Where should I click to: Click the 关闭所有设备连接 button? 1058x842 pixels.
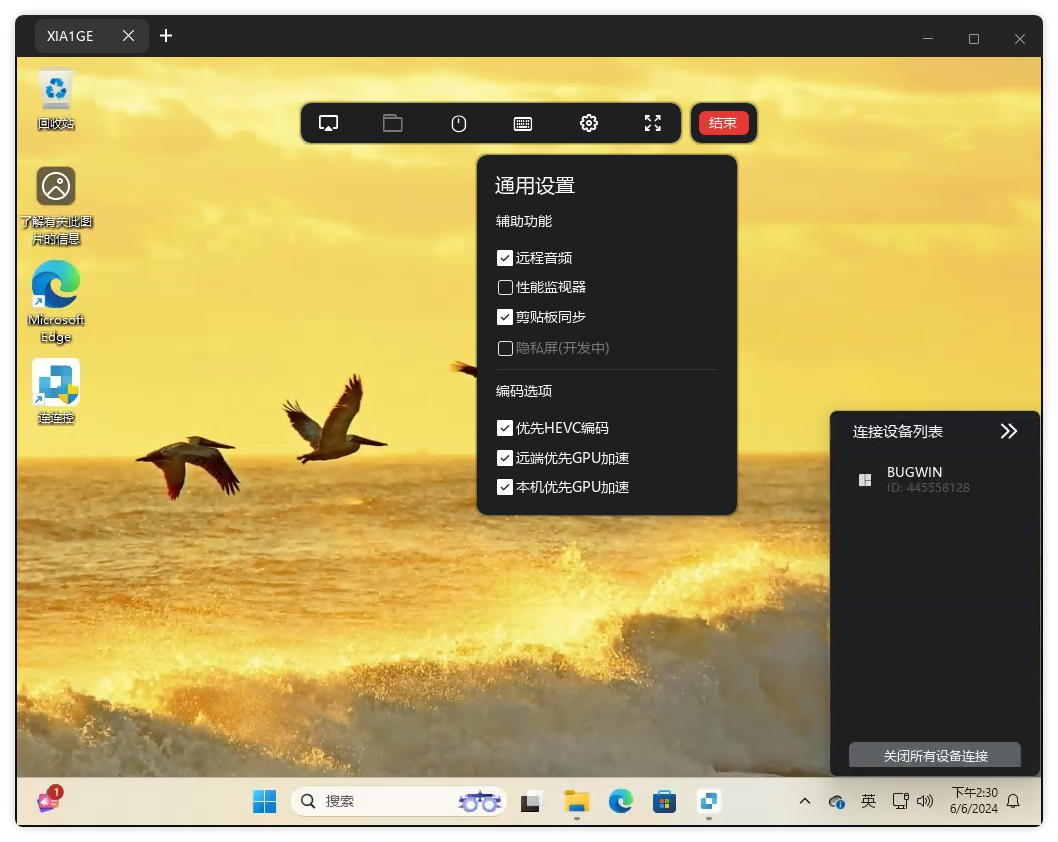[935, 755]
